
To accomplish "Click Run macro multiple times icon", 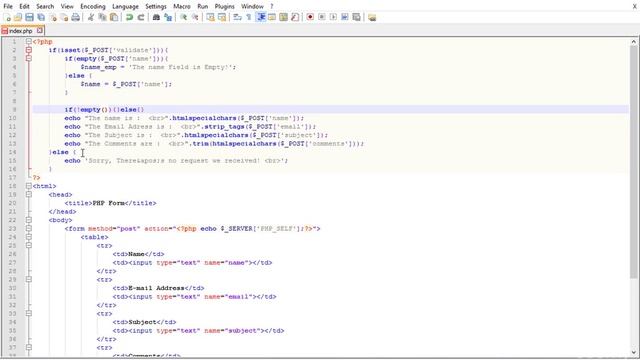I will [345, 17].
